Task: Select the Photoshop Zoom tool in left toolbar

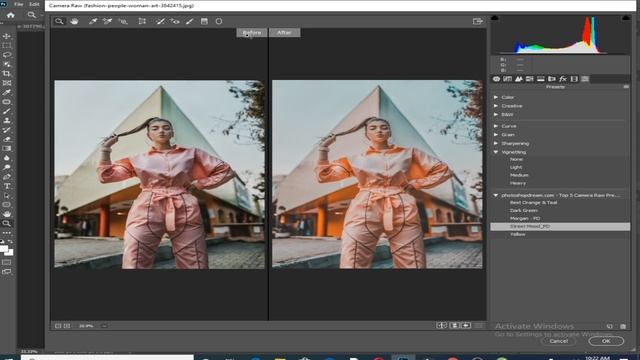Action: [x=7, y=223]
